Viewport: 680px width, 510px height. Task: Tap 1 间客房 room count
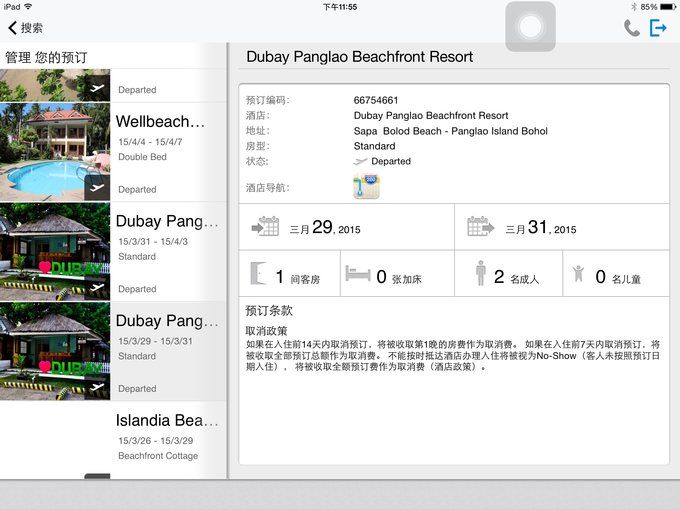point(298,277)
